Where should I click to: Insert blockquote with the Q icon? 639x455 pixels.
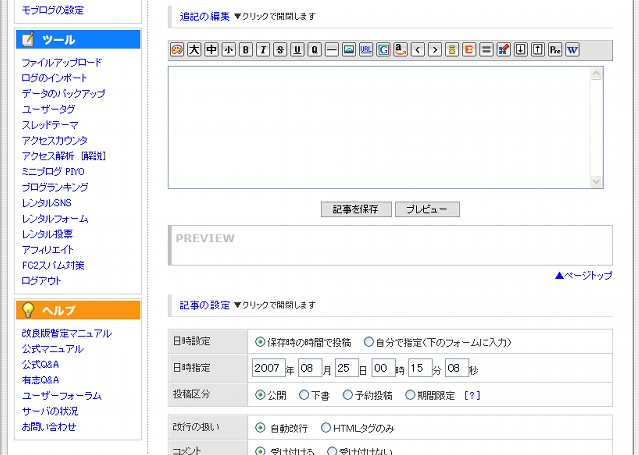pos(314,50)
